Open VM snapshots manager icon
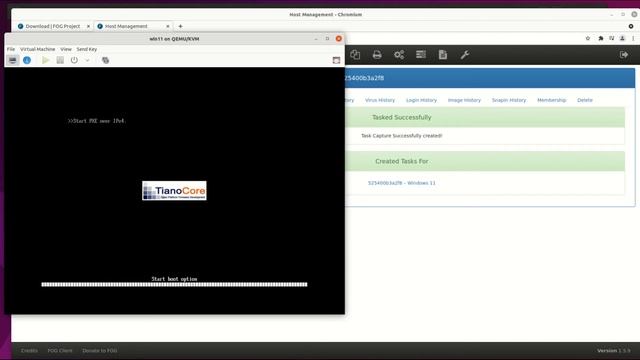Viewport: 640px width, 360px height. pyautogui.click(x=105, y=60)
